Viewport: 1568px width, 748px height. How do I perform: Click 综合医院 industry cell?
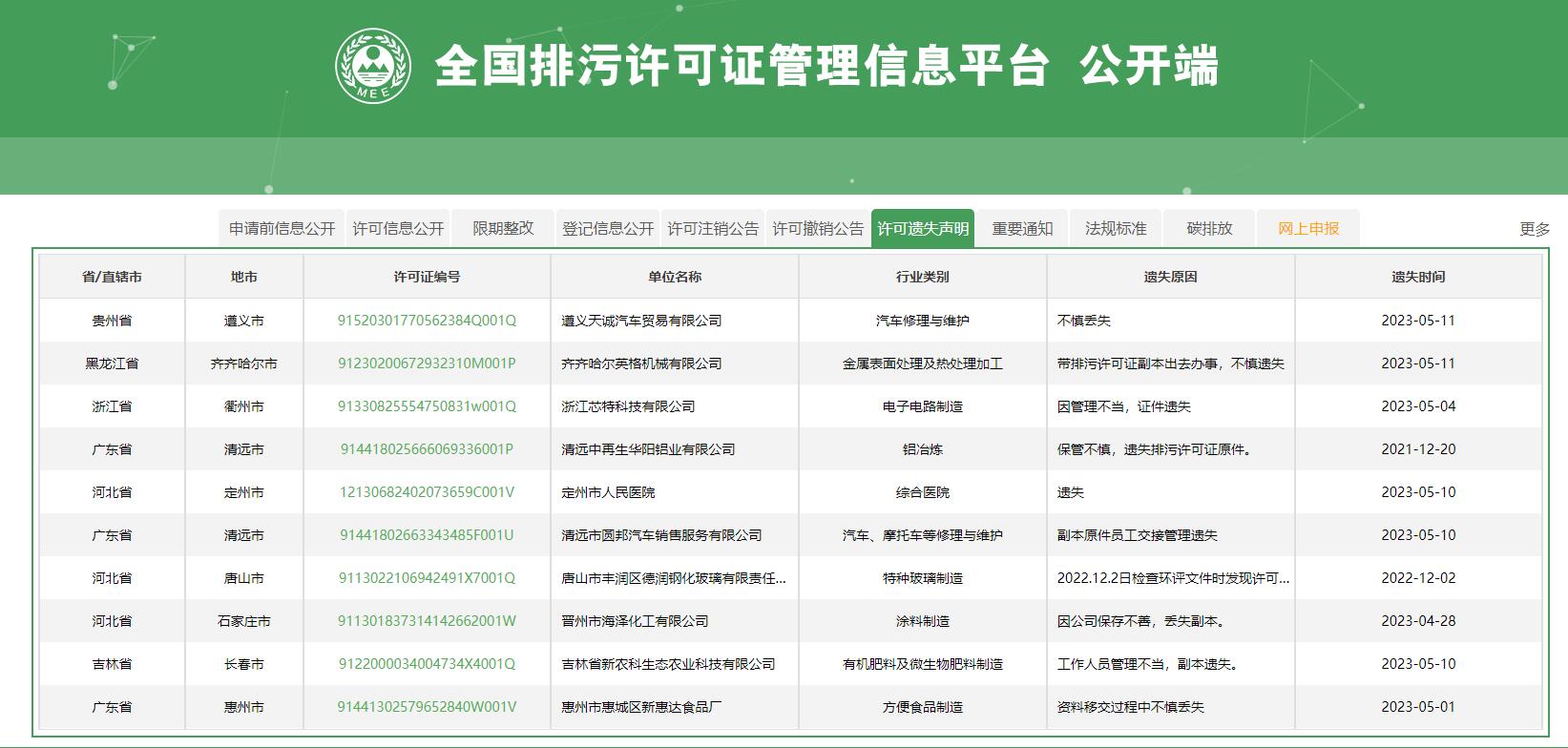point(923,492)
